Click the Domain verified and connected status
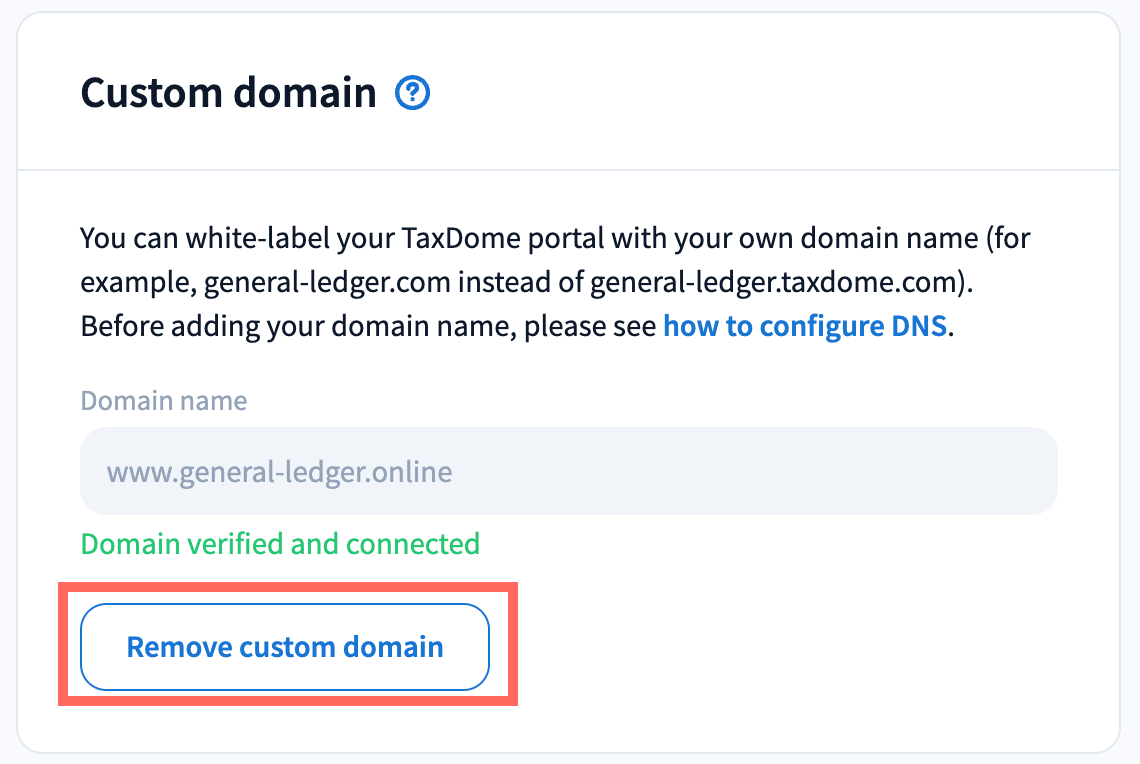This screenshot has width=1140, height=764. tap(280, 544)
